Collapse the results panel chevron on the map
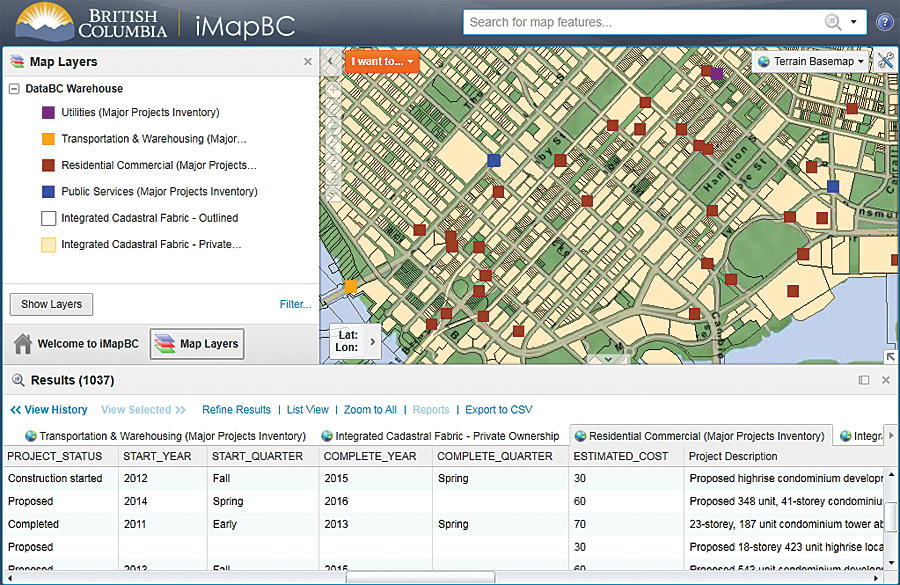Viewport: 900px width, 585px height. point(607,359)
